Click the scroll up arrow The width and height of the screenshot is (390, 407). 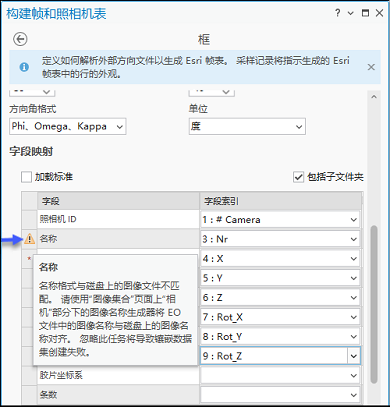click(x=374, y=97)
